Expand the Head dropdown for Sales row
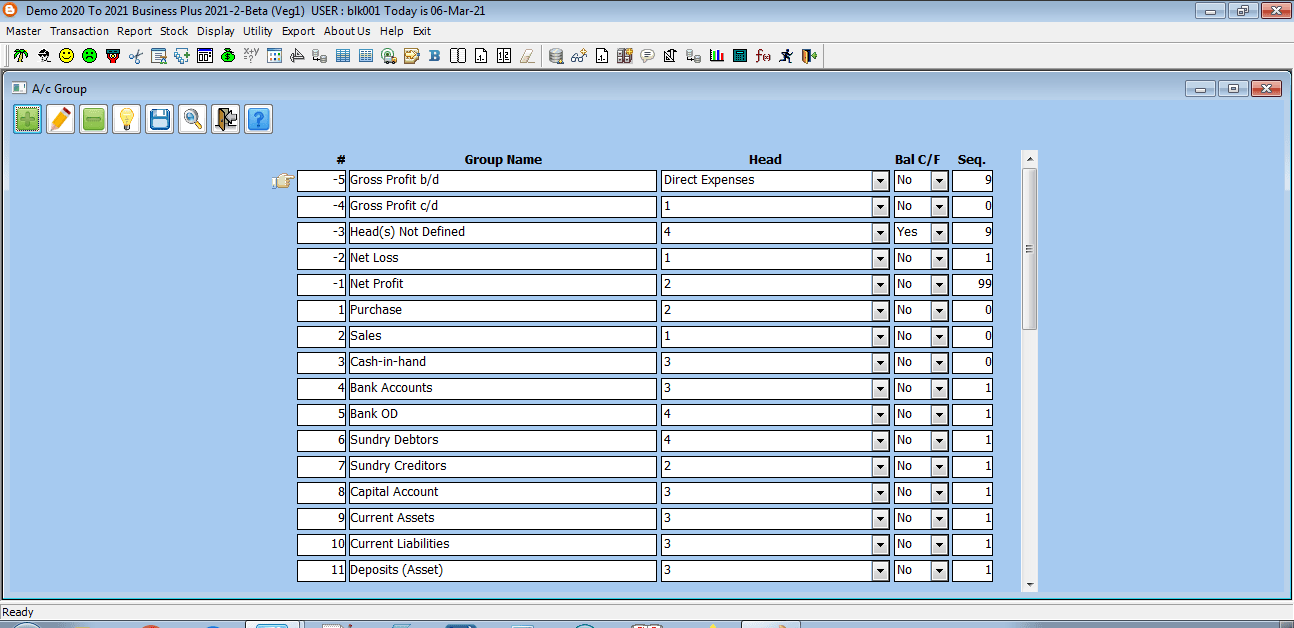The height and width of the screenshot is (628, 1294). pyautogui.click(x=880, y=337)
